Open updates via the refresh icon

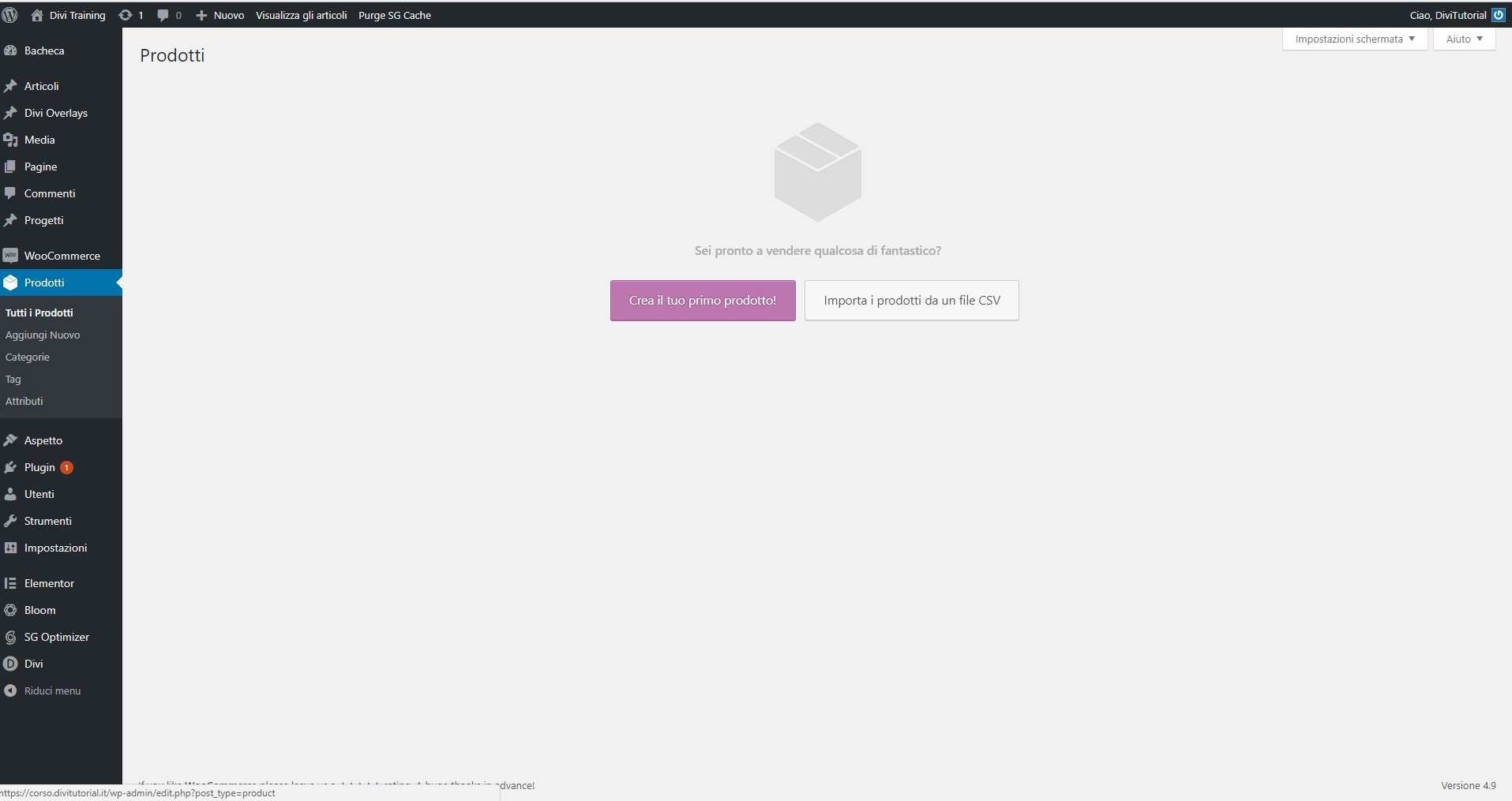coord(126,15)
